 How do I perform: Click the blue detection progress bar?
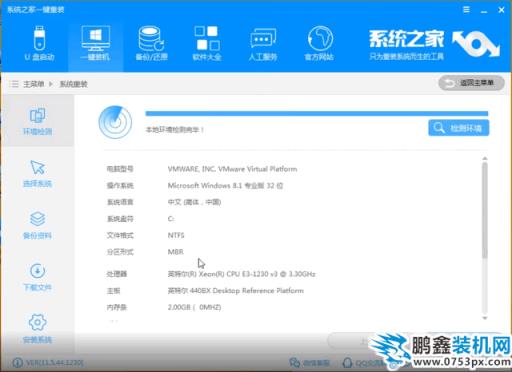click(317, 114)
